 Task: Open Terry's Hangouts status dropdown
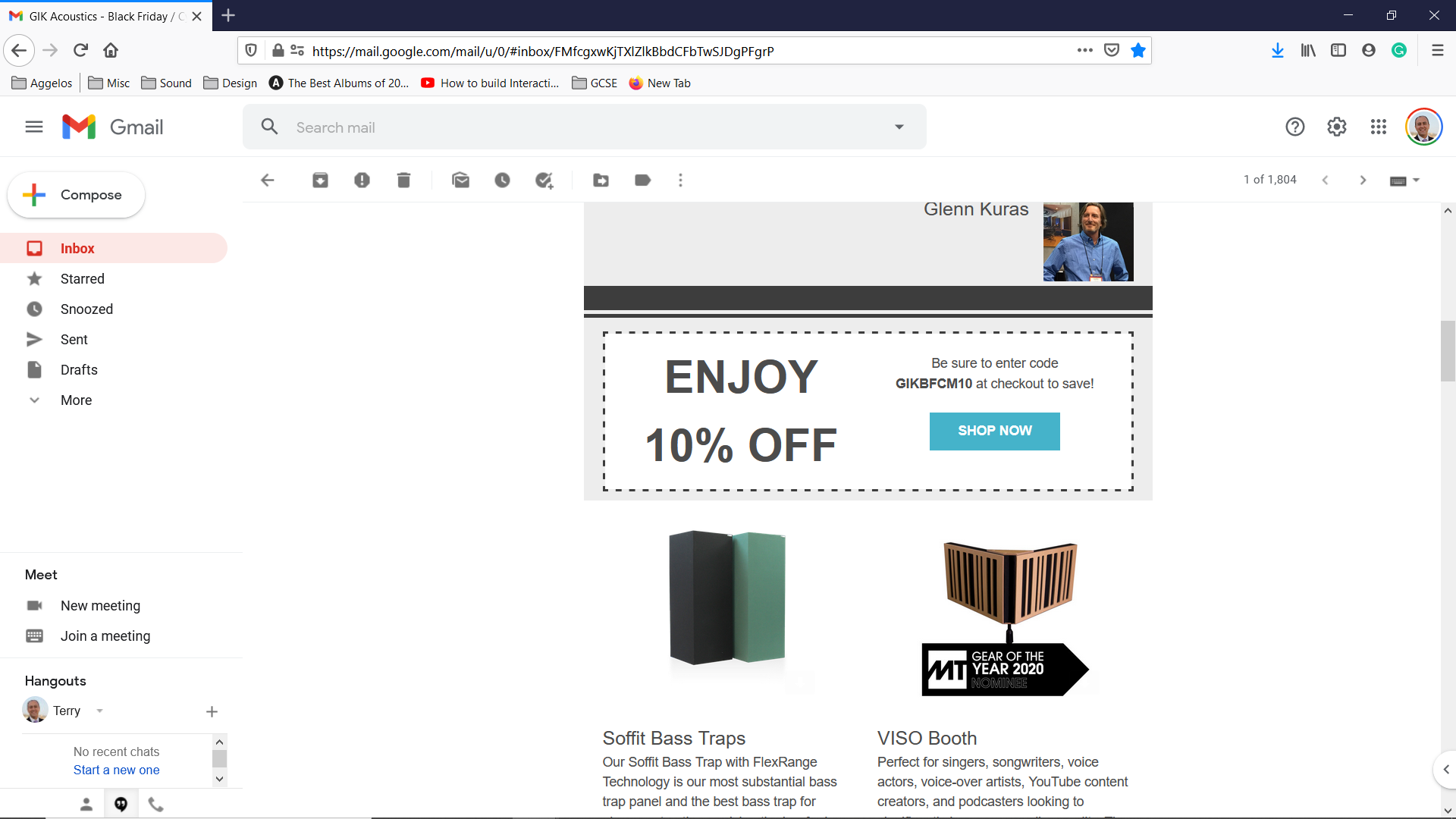click(99, 711)
